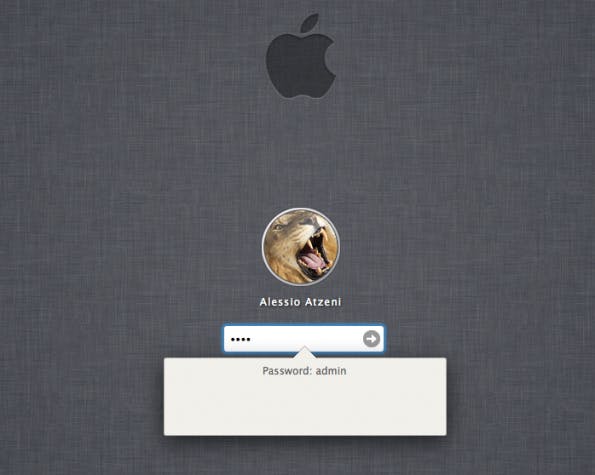The image size is (595, 475).
Task: Select the lion user avatar
Action: [301, 247]
